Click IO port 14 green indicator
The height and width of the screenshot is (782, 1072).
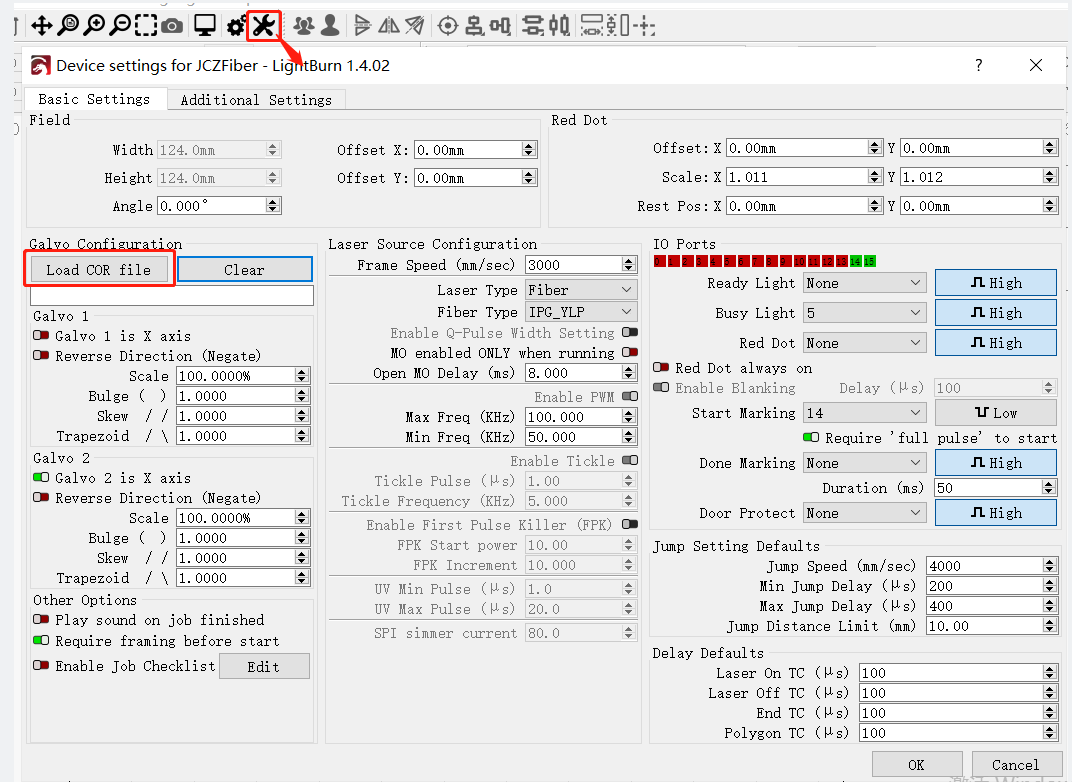pos(855,261)
